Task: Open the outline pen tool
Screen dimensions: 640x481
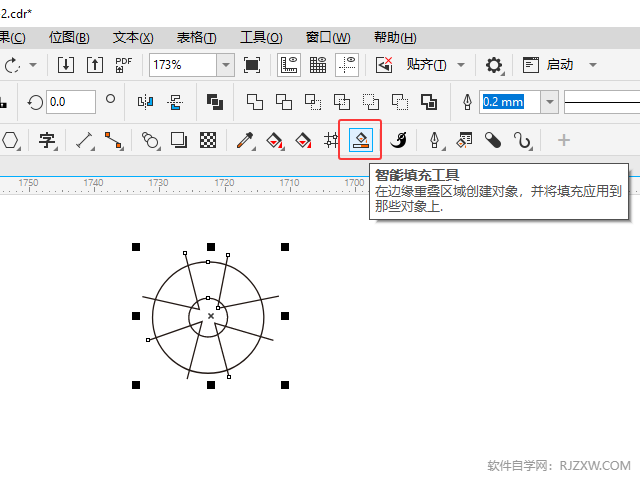Action: (436, 141)
